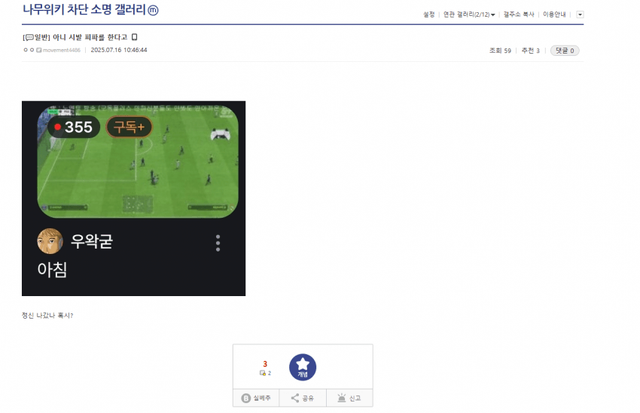The width and height of the screenshot is (640, 413).
Task: Select 이용안내 in the header menu
Action: click(554, 15)
